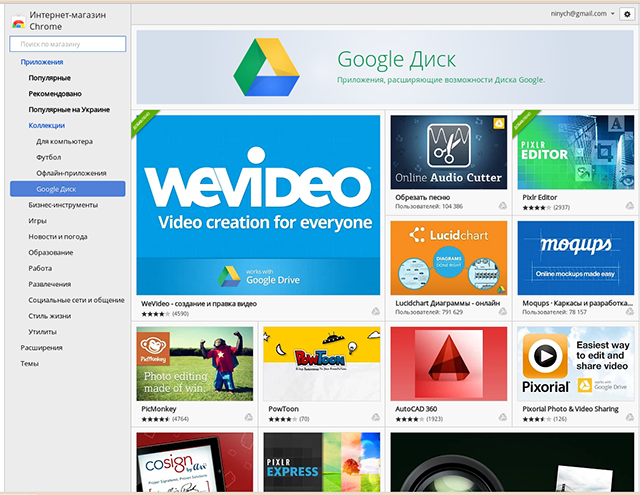Switch to Темы section

click(29, 364)
